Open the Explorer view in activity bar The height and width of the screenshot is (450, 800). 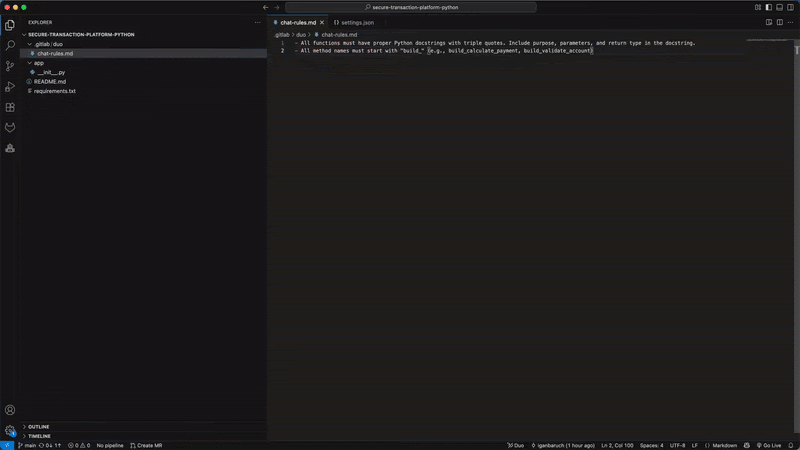pos(10,25)
